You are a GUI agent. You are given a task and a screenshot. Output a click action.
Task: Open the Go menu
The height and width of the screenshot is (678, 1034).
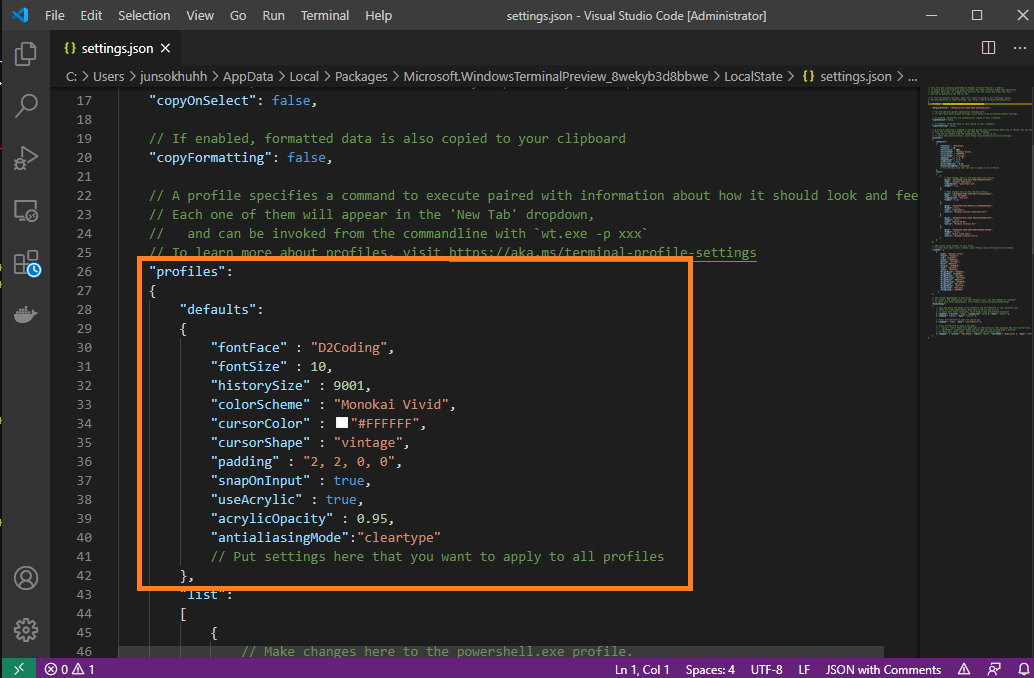pyautogui.click(x=238, y=15)
